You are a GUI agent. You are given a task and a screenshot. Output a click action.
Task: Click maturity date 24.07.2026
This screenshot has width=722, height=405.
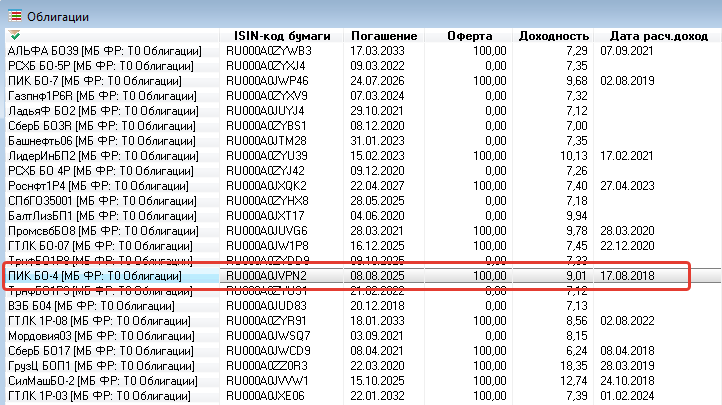(x=377, y=81)
